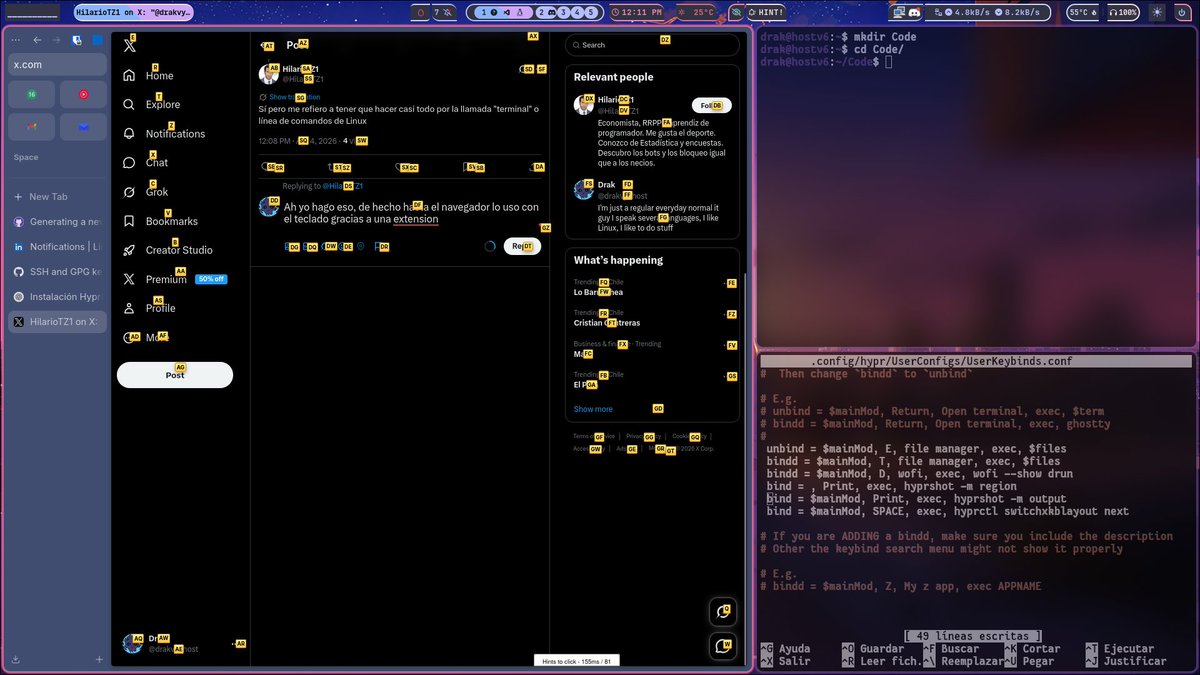Image resolution: width=1200 pixels, height=675 pixels.
Task: Open more options for Cristian Contreras trend
Action: pos(727,314)
